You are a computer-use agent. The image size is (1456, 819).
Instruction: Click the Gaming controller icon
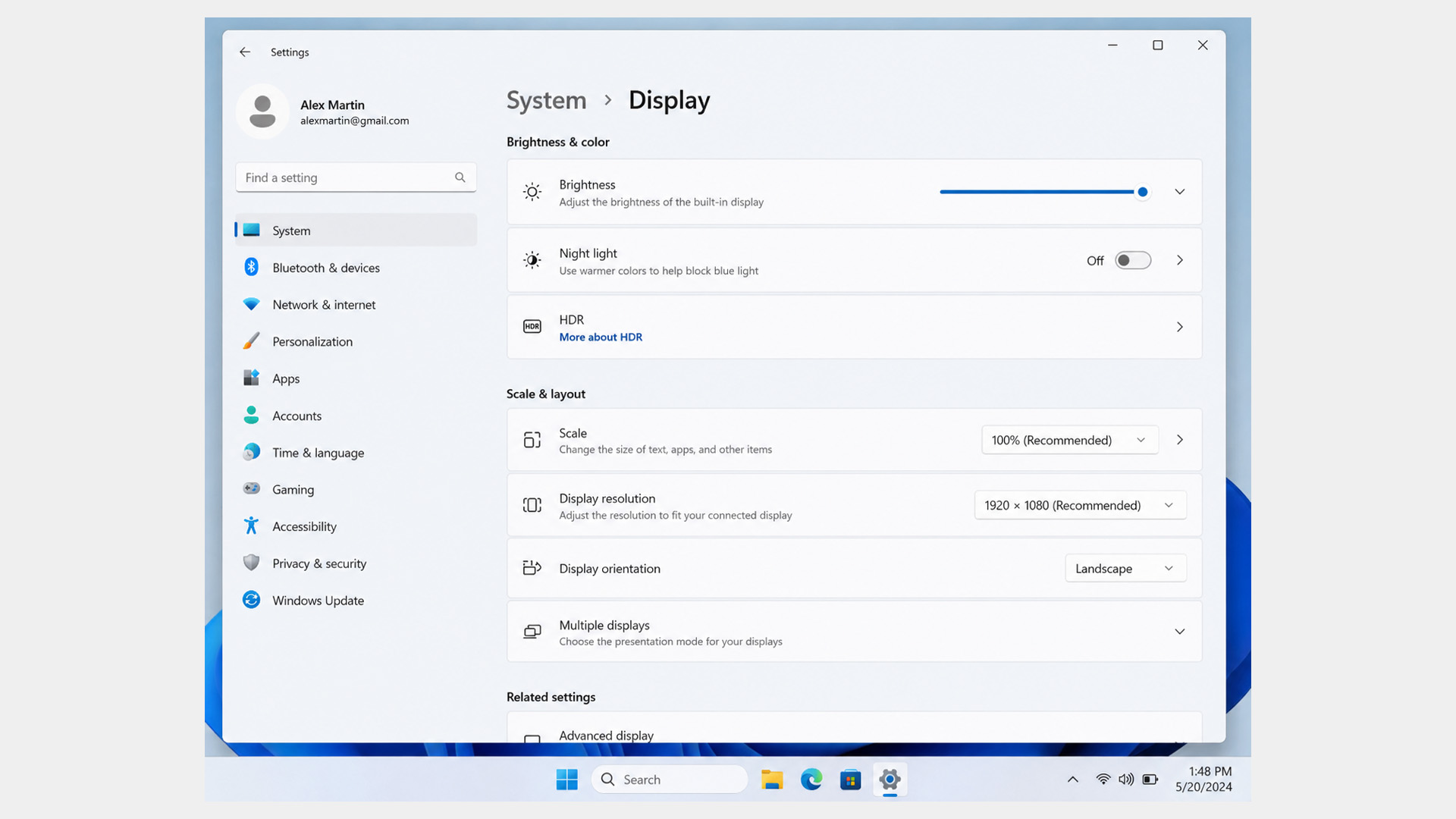pyautogui.click(x=252, y=488)
